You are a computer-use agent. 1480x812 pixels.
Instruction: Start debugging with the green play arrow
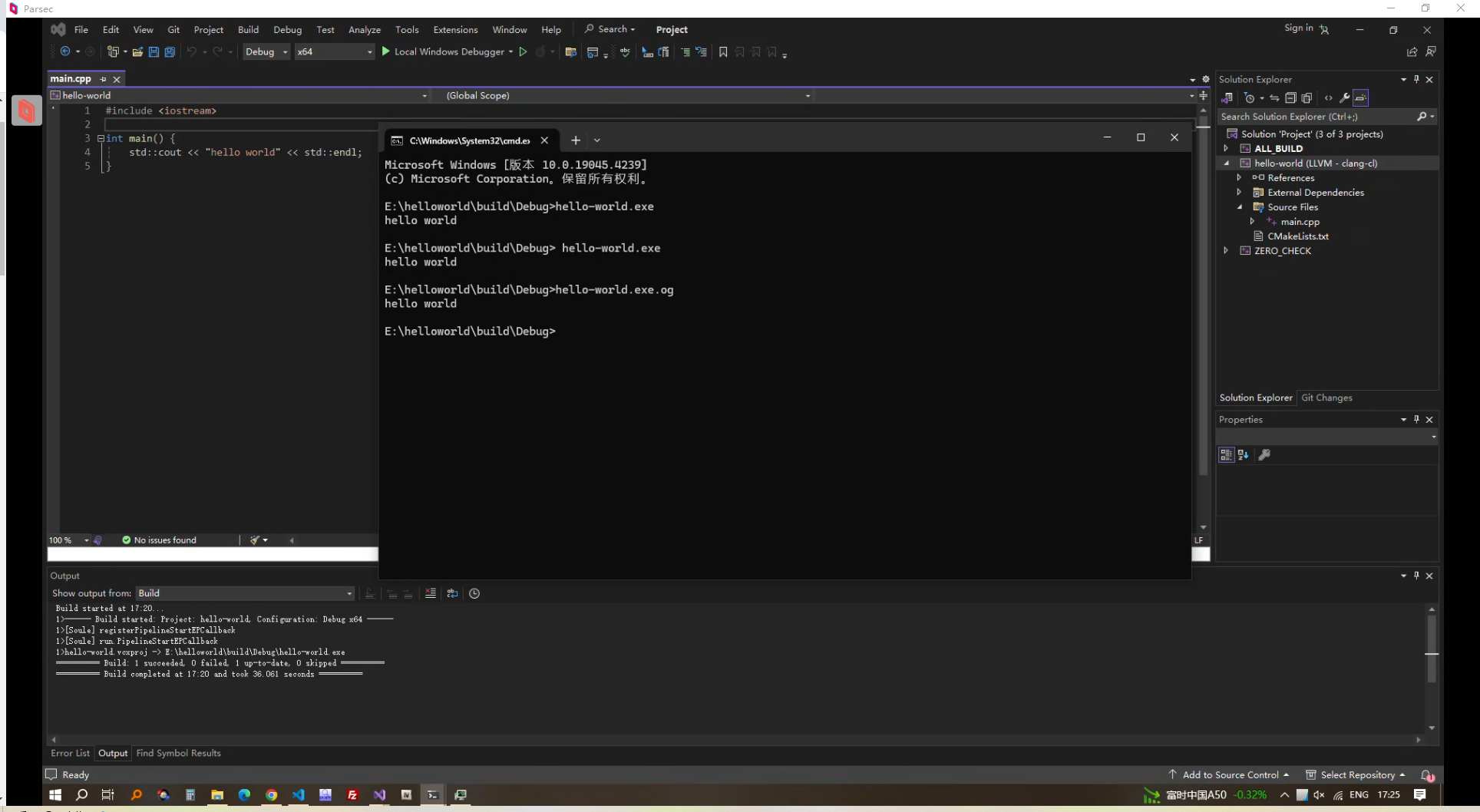pyautogui.click(x=386, y=51)
